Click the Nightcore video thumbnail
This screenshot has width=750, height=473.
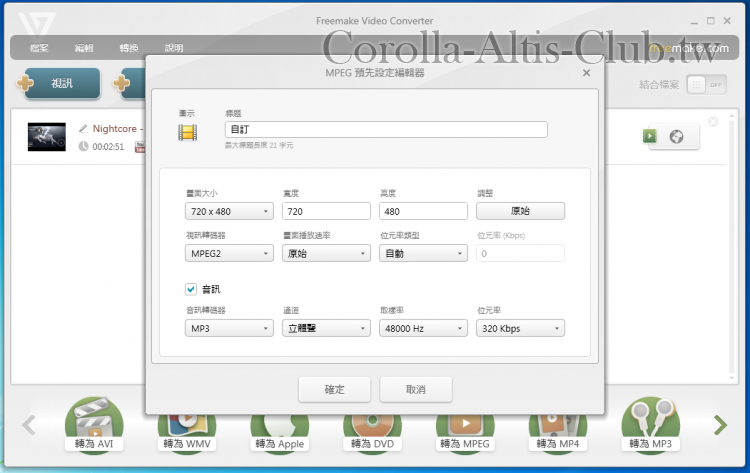coord(47,137)
